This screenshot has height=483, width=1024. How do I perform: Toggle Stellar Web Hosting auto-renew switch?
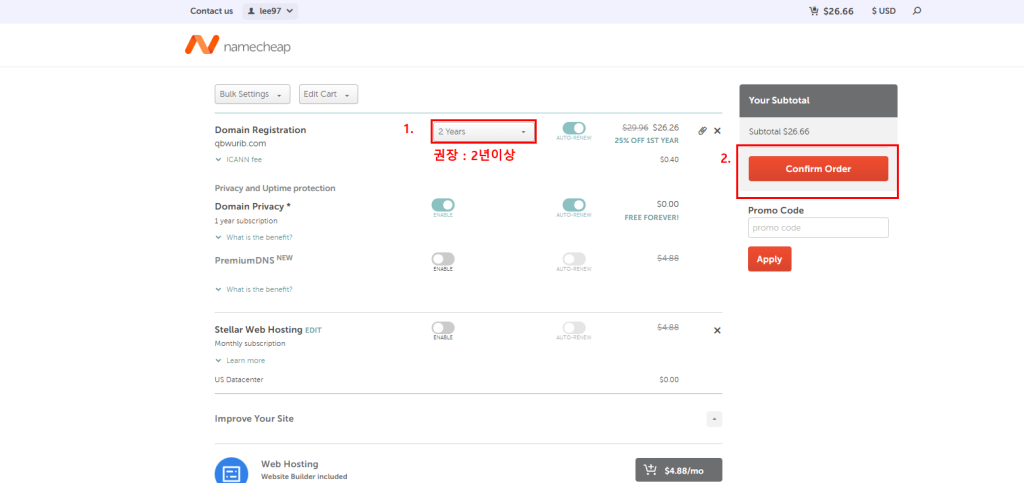coord(574,328)
